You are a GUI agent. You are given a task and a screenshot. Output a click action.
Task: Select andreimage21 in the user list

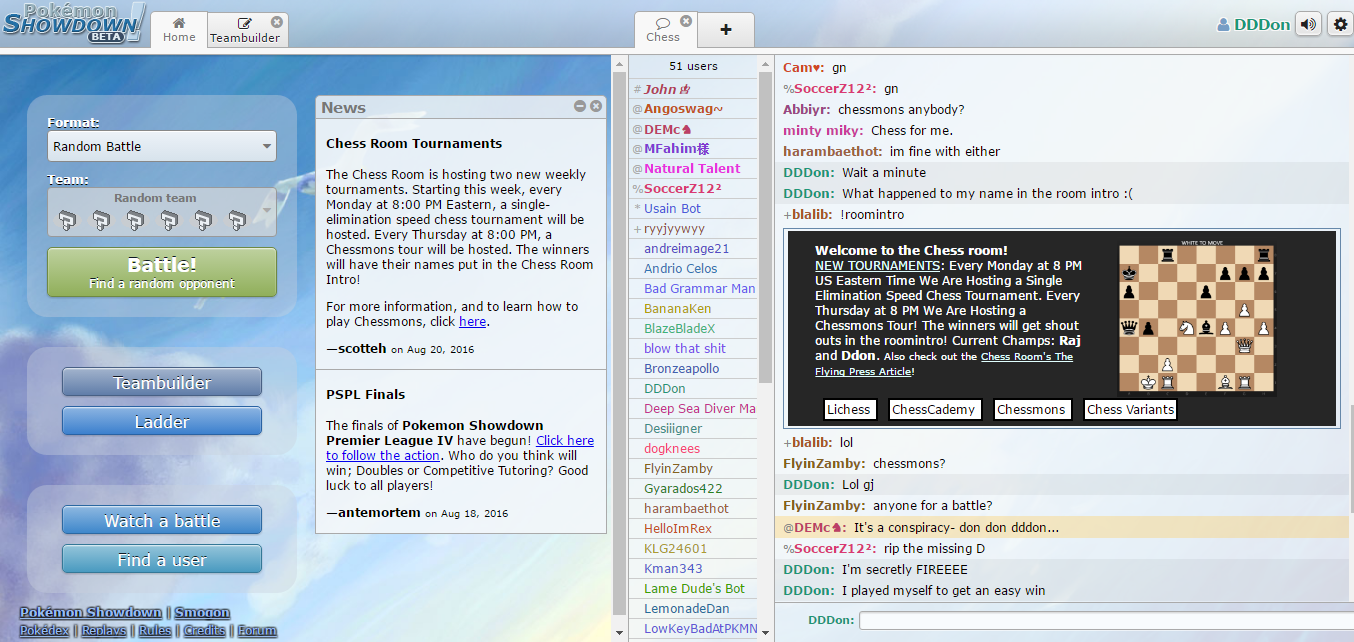[x=694, y=249]
